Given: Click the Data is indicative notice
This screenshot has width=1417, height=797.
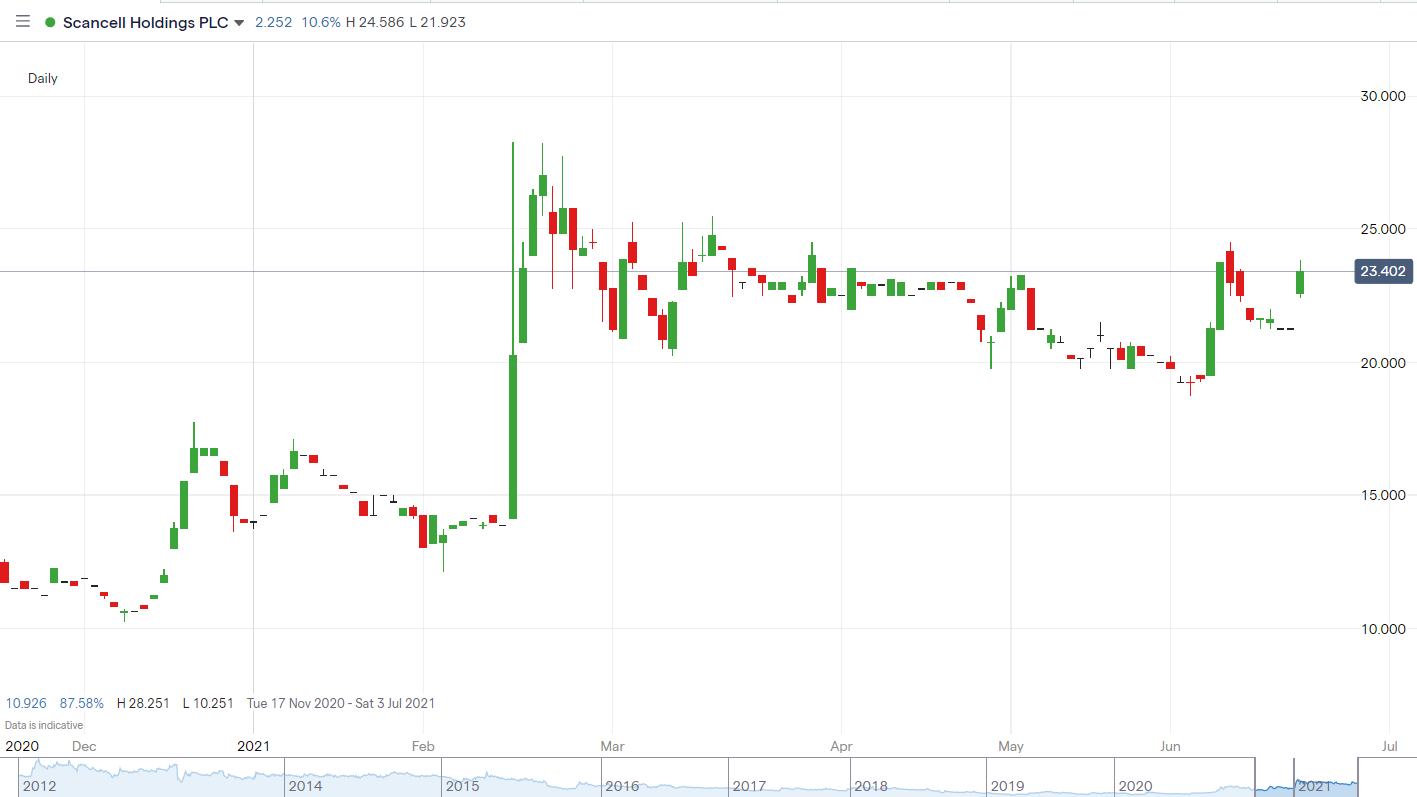Looking at the screenshot, I should (x=44, y=725).
